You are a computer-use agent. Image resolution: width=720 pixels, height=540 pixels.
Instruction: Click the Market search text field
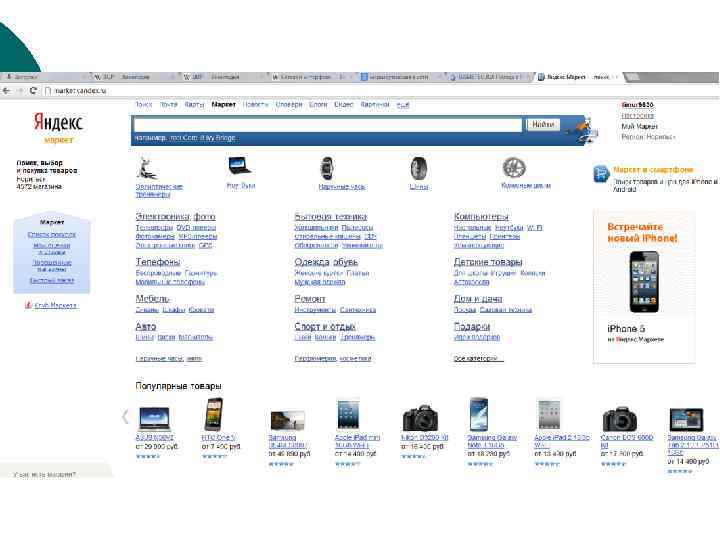(x=328, y=124)
